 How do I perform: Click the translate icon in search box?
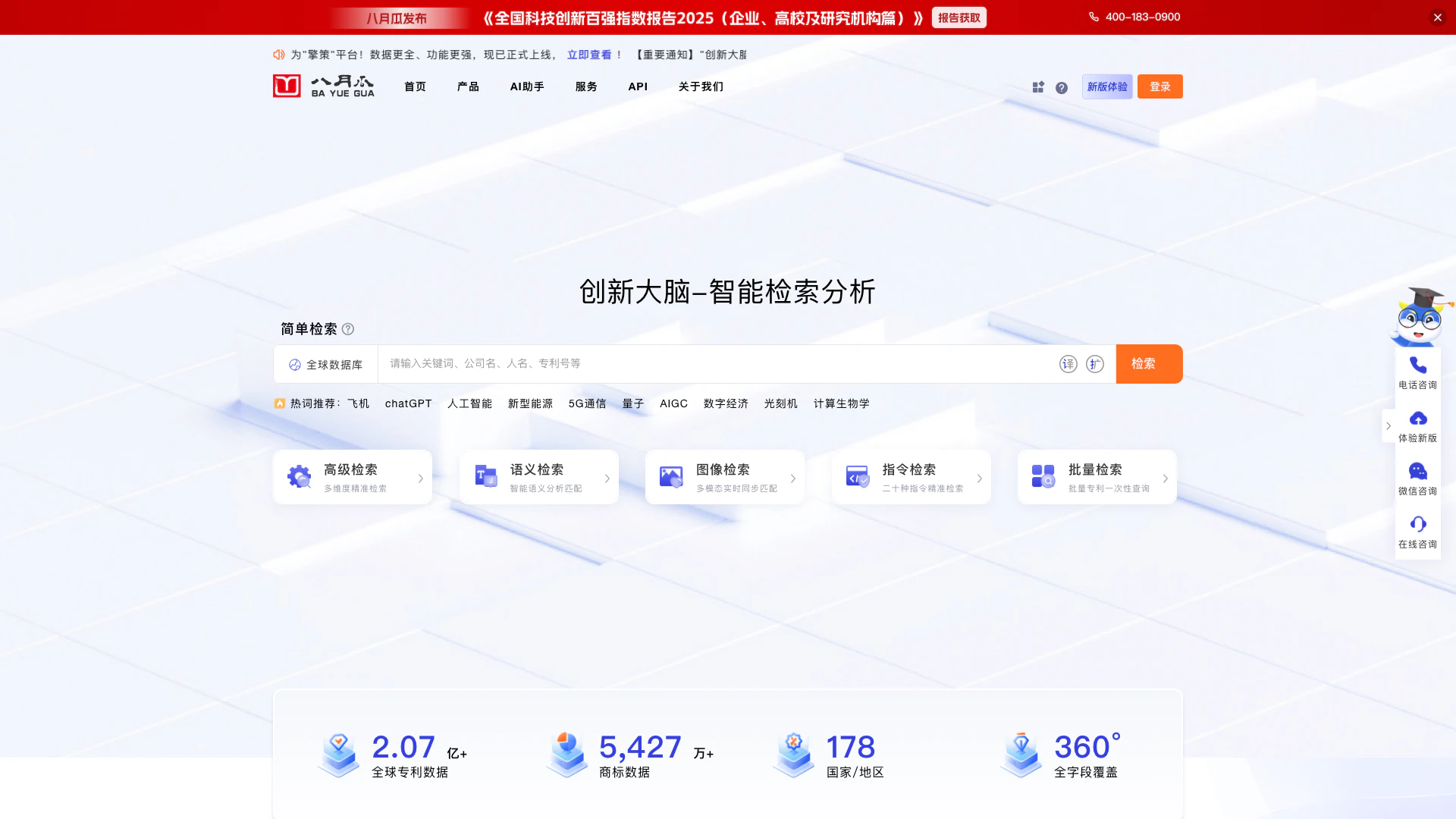[x=1068, y=364]
